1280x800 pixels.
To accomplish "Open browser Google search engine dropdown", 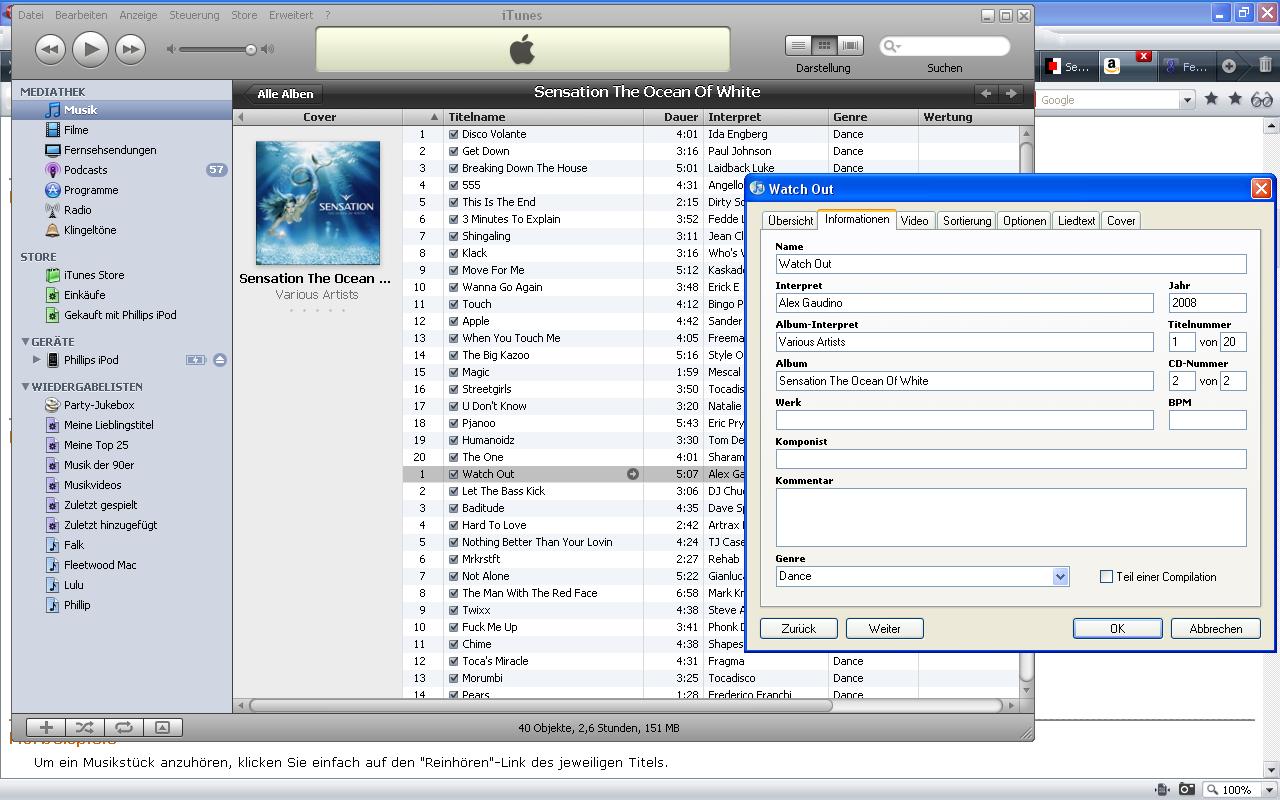I will coord(1187,100).
